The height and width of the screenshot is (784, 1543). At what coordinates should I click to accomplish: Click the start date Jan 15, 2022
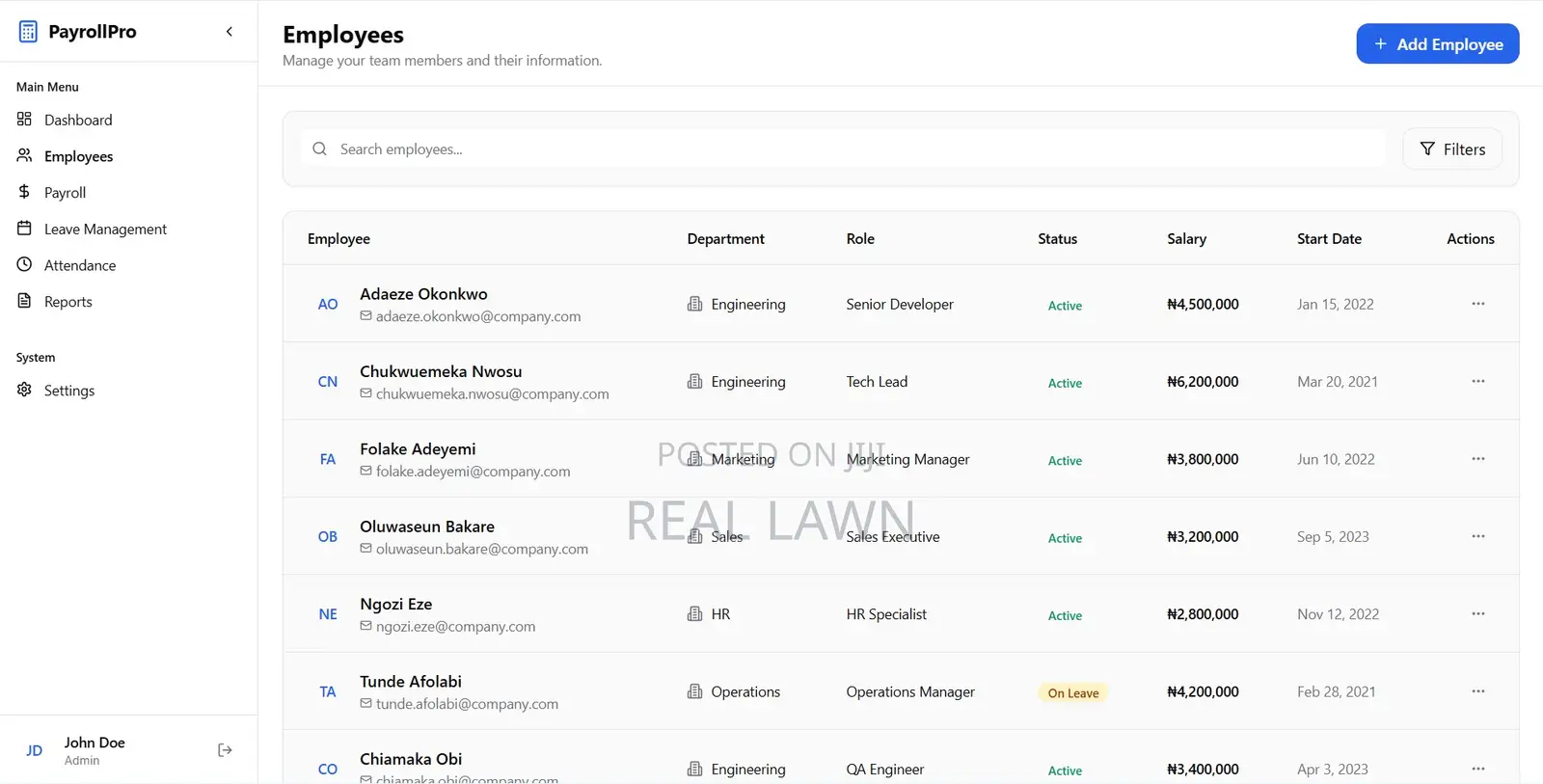coord(1335,305)
